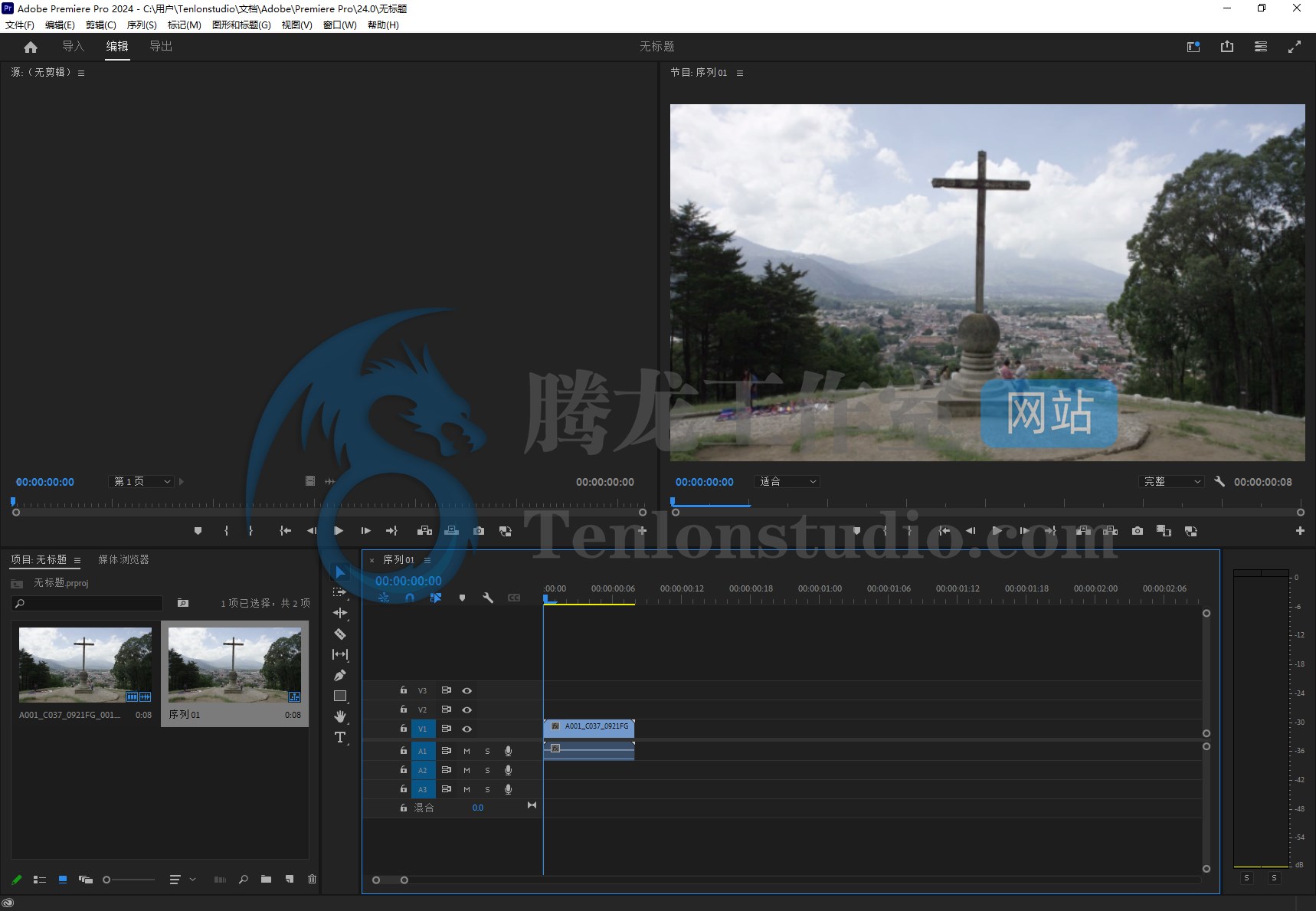Select the Track Select Forward tool
The height and width of the screenshot is (911, 1316).
[340, 592]
